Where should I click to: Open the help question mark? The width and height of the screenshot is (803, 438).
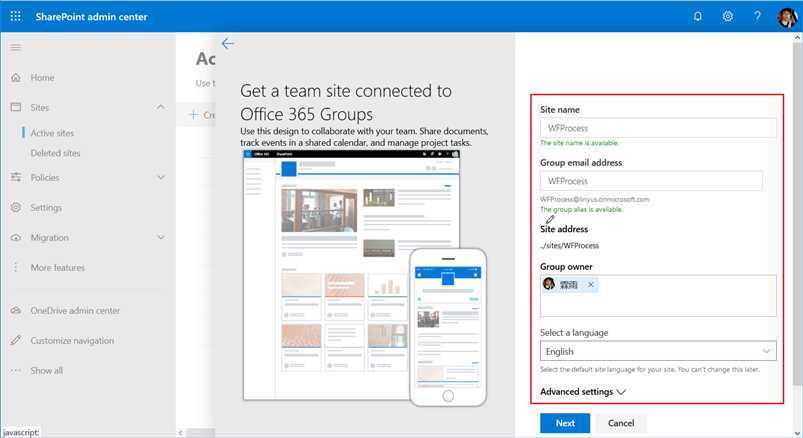coord(757,16)
